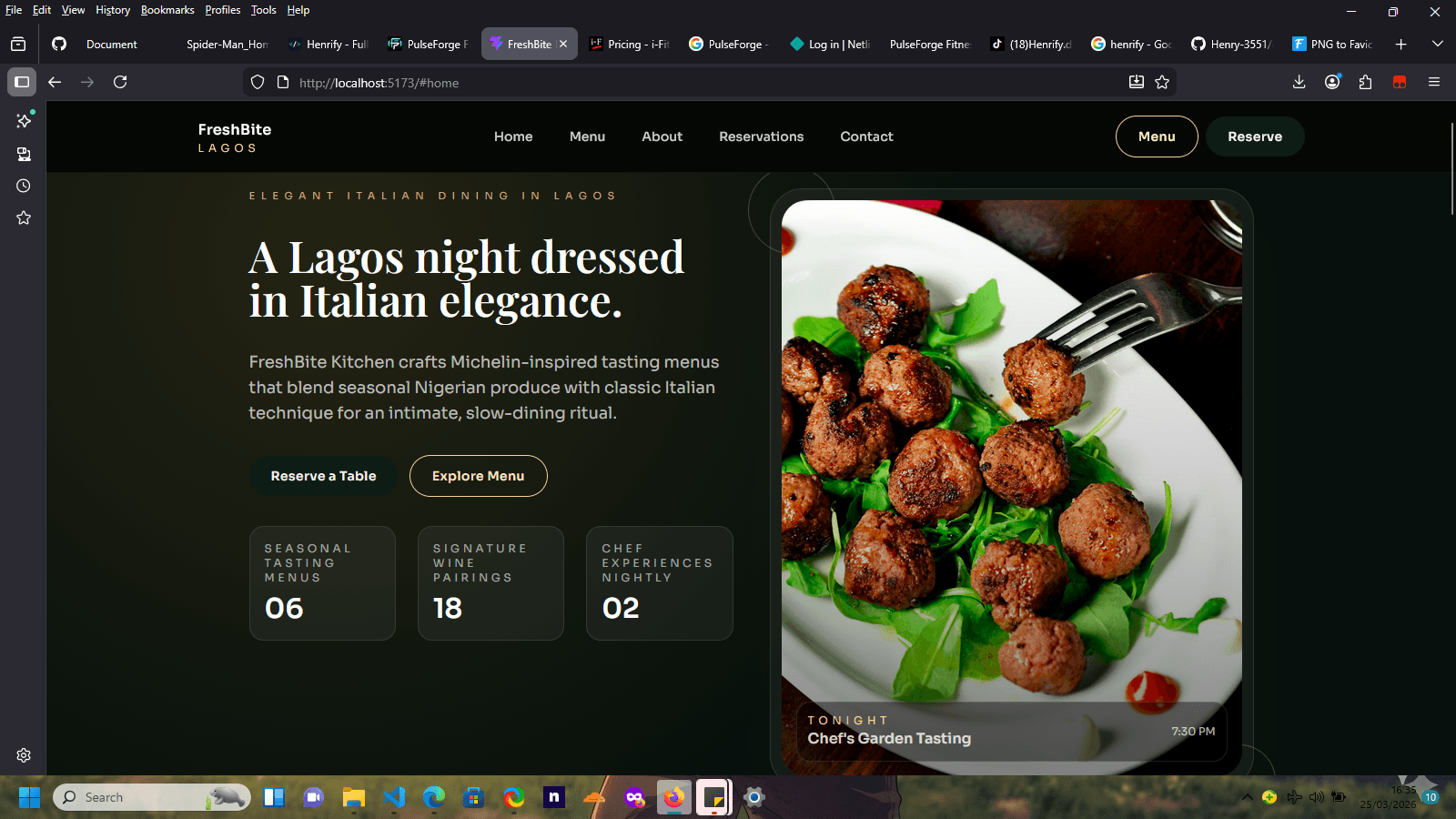The width and height of the screenshot is (1456, 819).
Task: Open a new tab with plus button
Action: 1401,44
